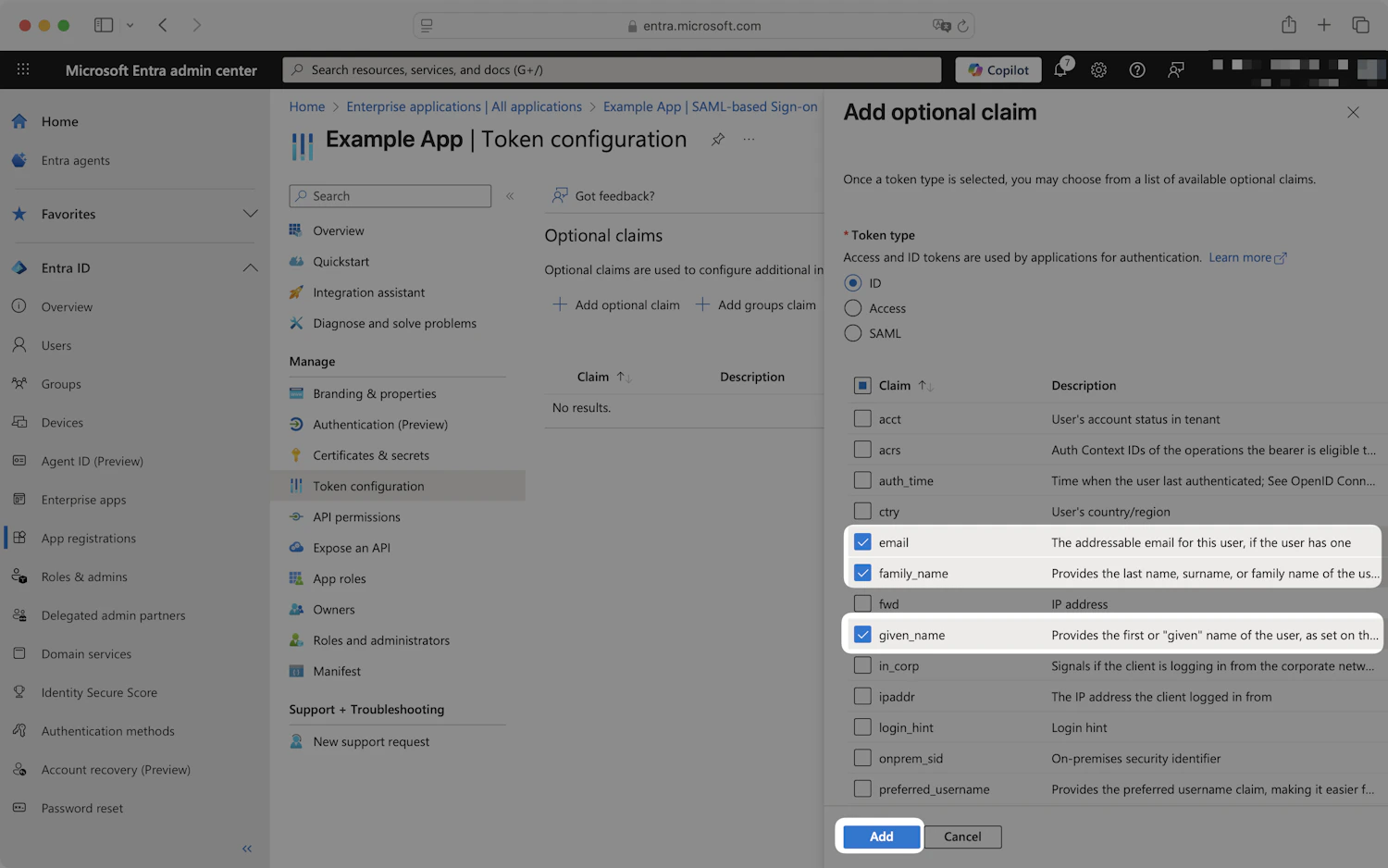Click the browser back arrow
Screen dimensions: 1388x868
click(163, 25)
